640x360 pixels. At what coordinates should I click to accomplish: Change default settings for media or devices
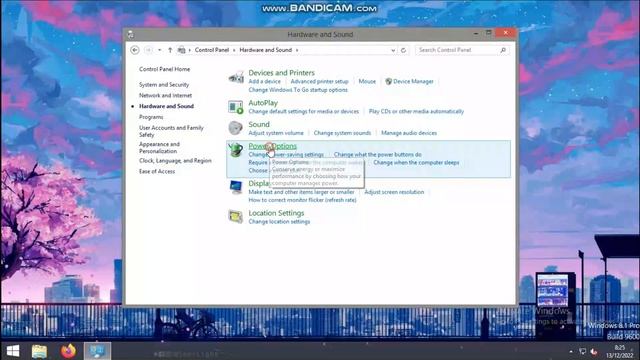(x=303, y=111)
